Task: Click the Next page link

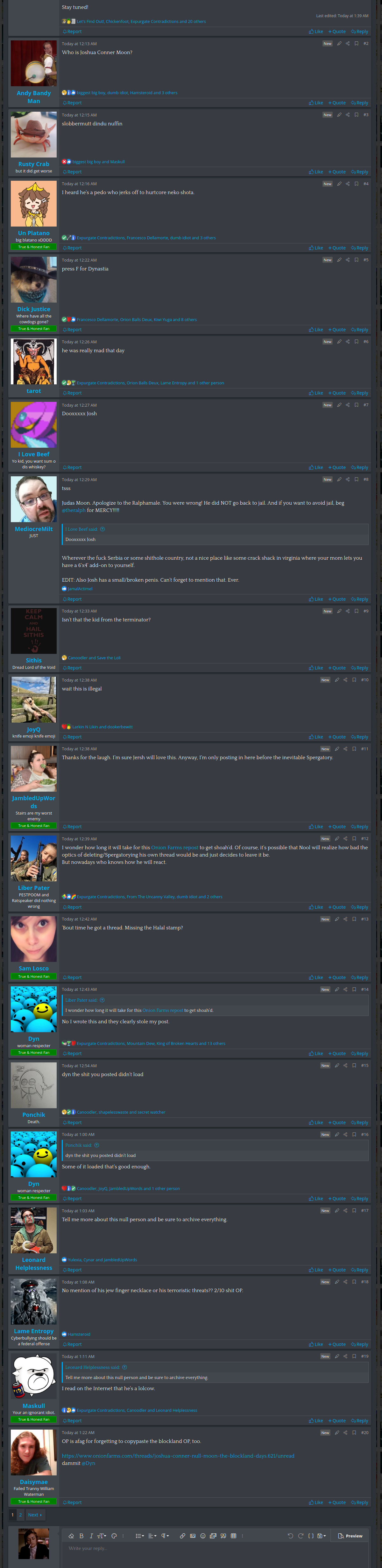Action: pyautogui.click(x=35, y=1515)
